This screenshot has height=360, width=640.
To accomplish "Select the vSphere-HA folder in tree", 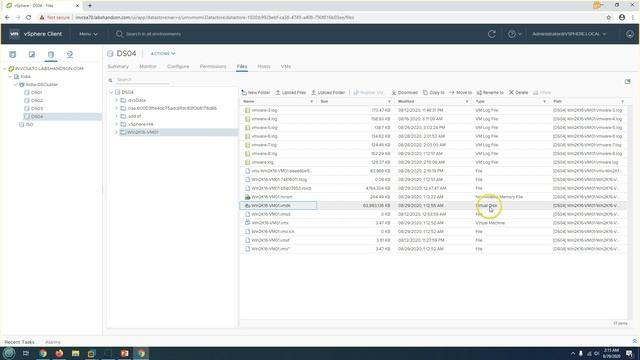I will [x=140, y=124].
